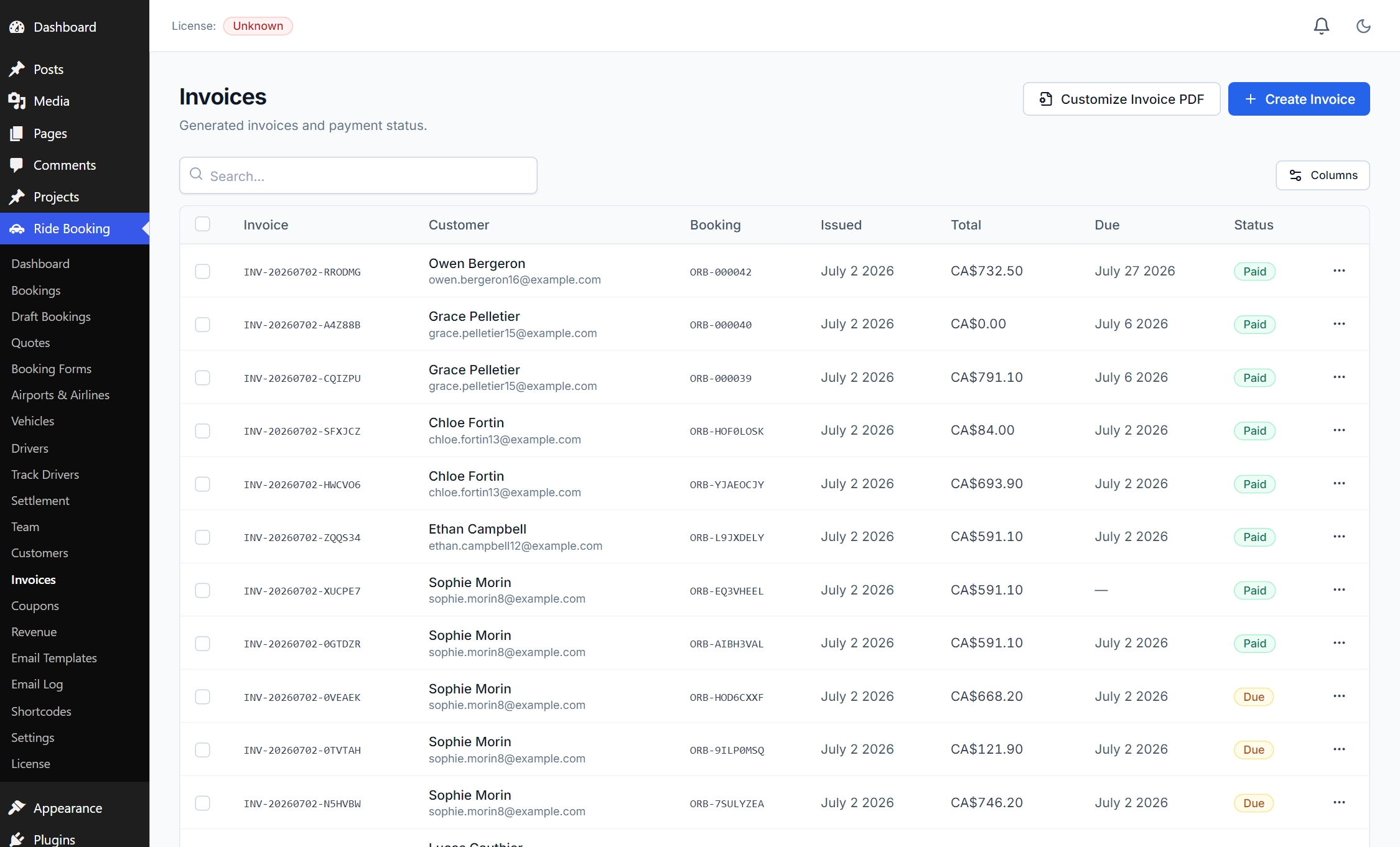Open actions menu for INV-20260702-A4Z88B
Screen dimensions: 1400x847
click(x=1339, y=323)
